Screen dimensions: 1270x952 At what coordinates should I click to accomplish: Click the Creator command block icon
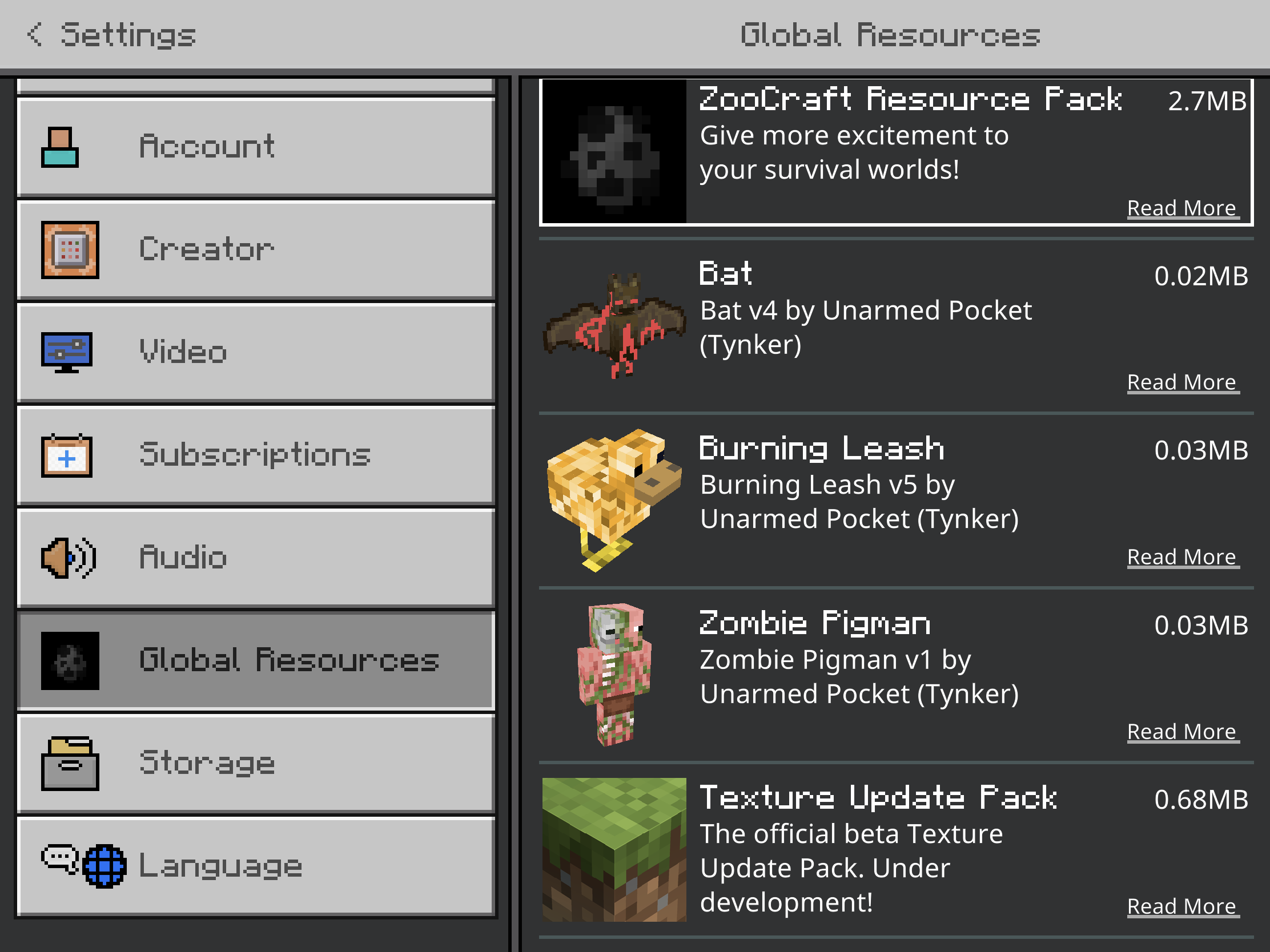point(70,249)
